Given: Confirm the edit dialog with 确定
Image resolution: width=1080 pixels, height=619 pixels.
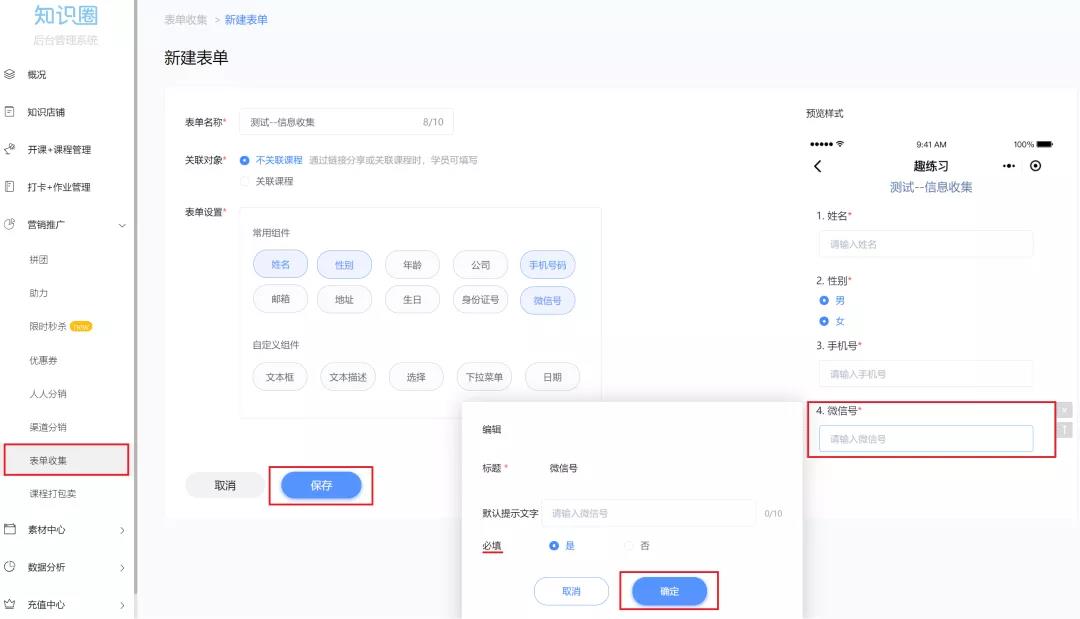Looking at the screenshot, I should click(669, 592).
